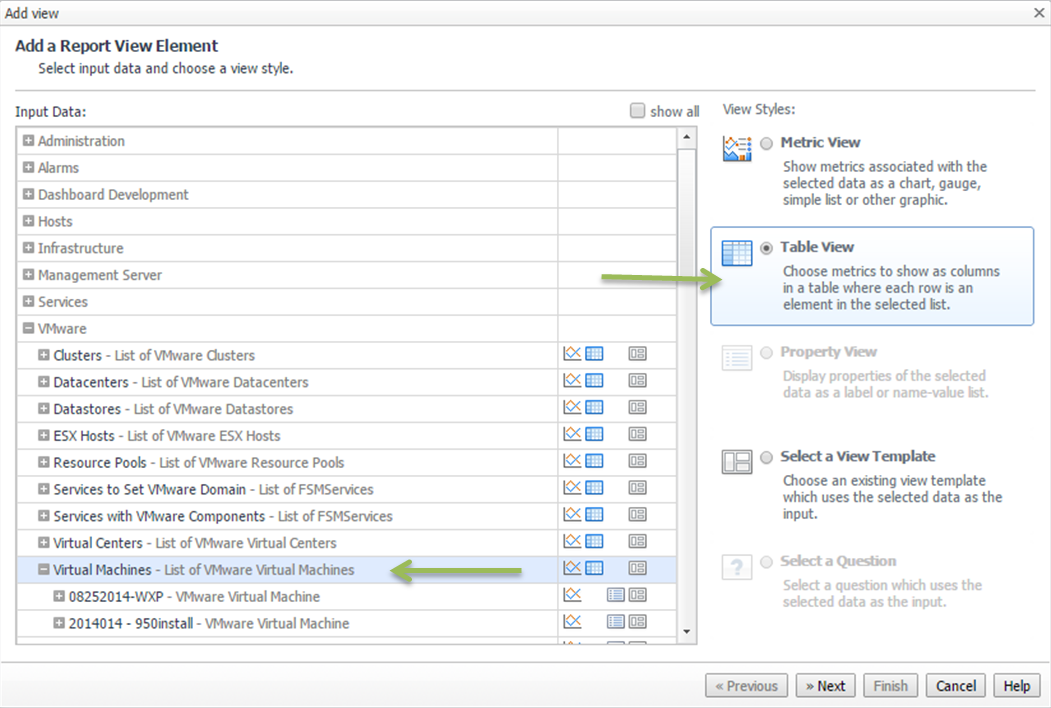Expand the Infrastructure tree node

pos(28,248)
